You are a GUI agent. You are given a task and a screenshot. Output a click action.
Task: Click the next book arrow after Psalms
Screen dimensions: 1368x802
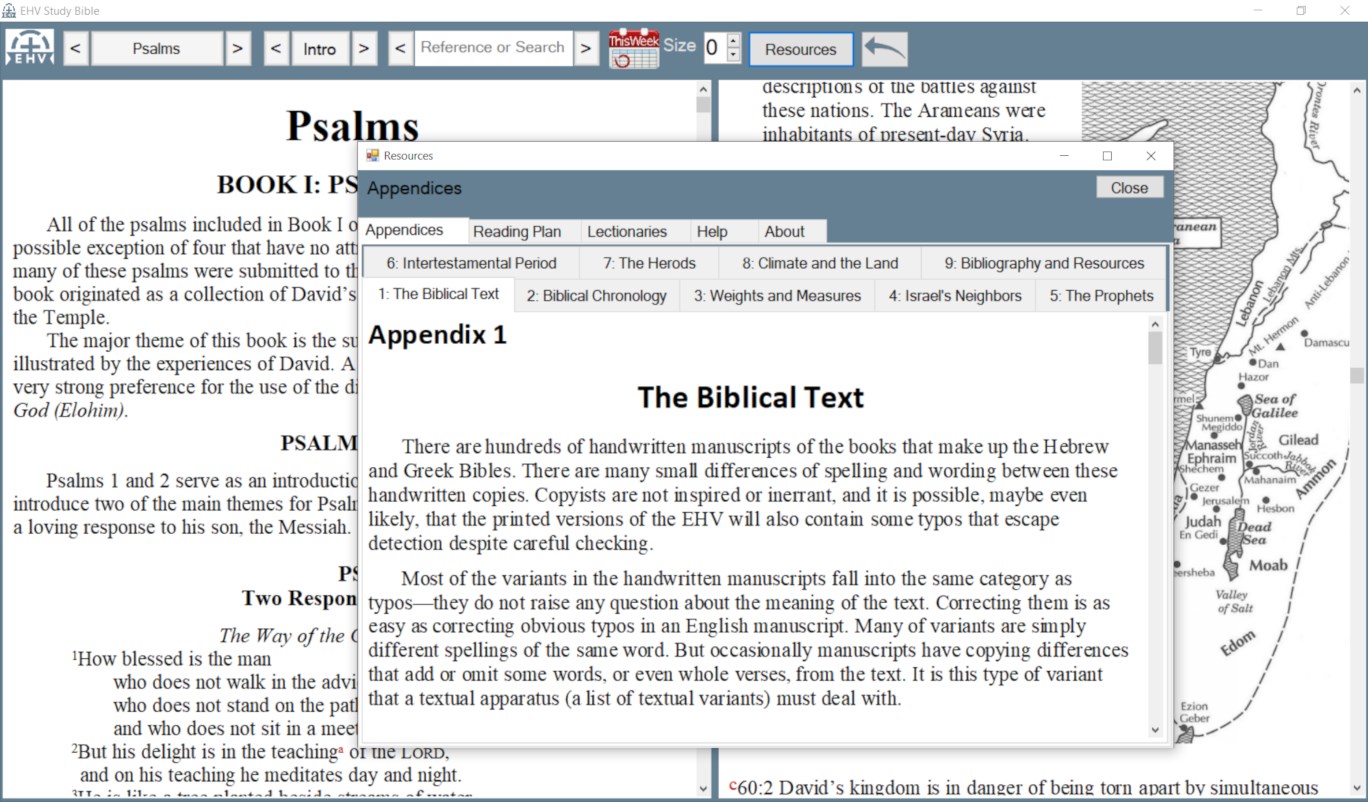(x=239, y=47)
